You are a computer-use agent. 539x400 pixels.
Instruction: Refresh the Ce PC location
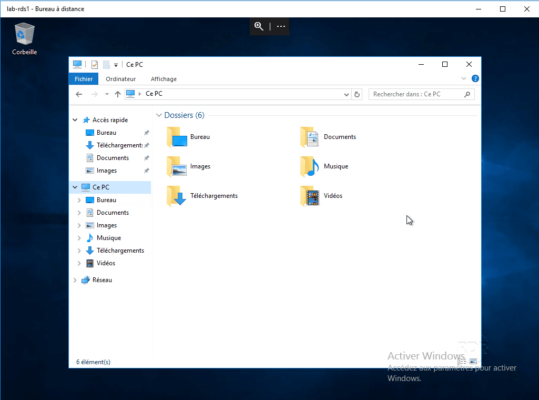[357, 94]
